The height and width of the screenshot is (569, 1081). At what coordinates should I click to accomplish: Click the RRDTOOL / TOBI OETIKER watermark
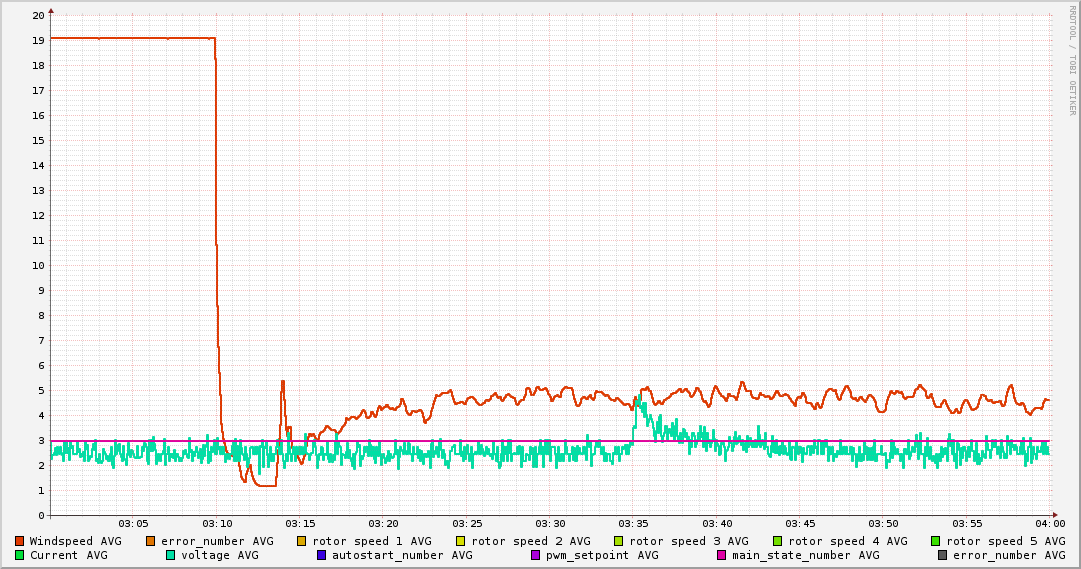pyautogui.click(x=1073, y=60)
